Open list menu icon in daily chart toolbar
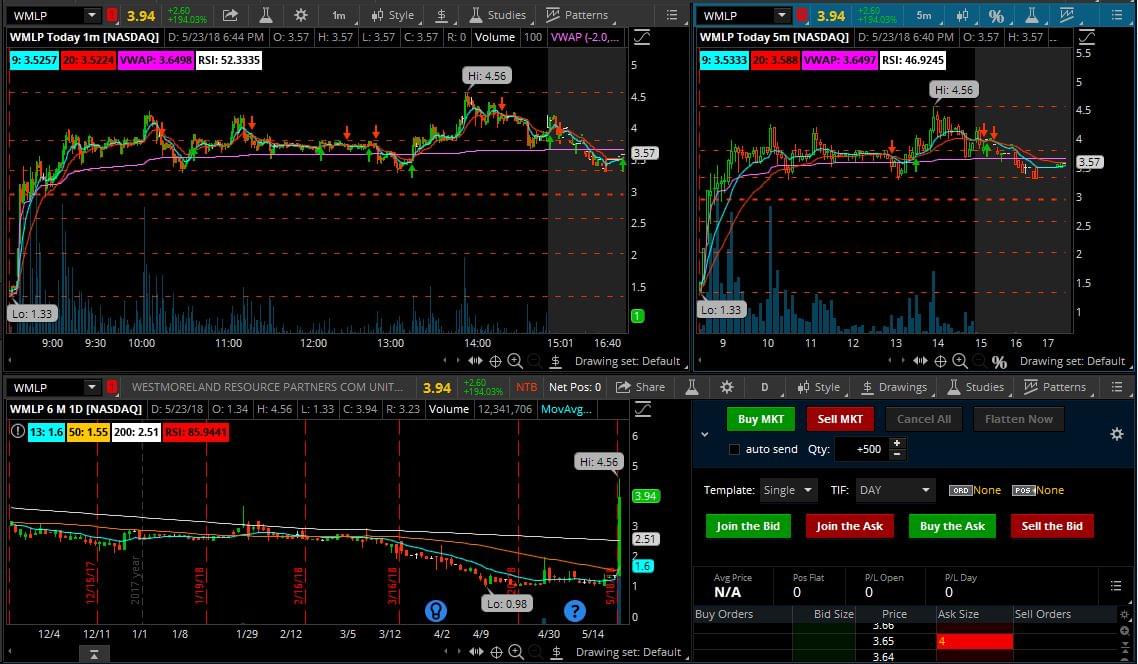 (x=1117, y=387)
